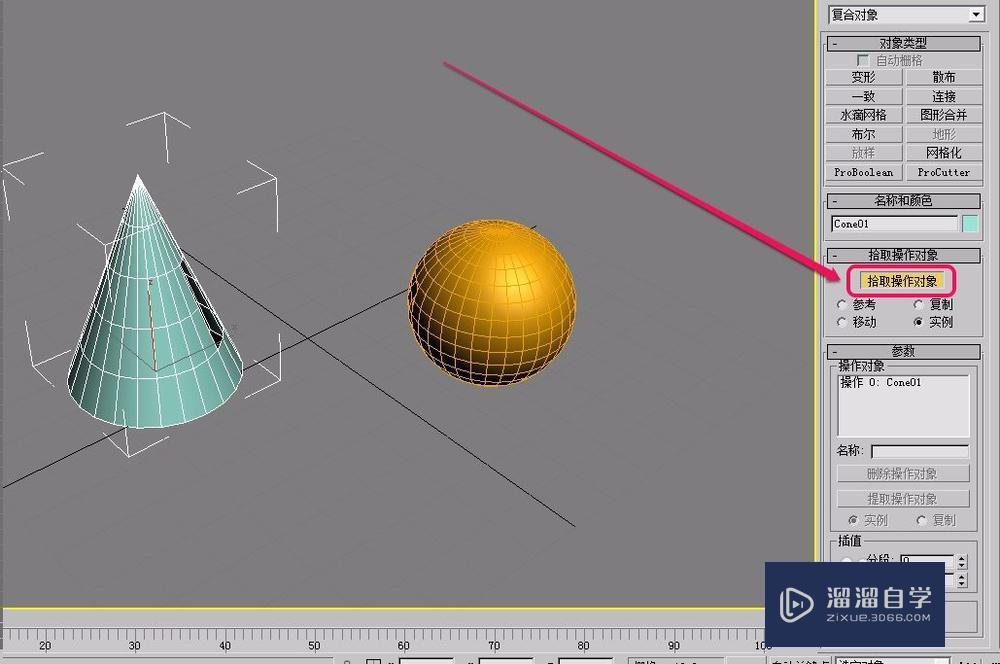This screenshot has width=1000, height=664.
Task: Activate the 网格化 (Mesher) tool
Action: [x=942, y=152]
